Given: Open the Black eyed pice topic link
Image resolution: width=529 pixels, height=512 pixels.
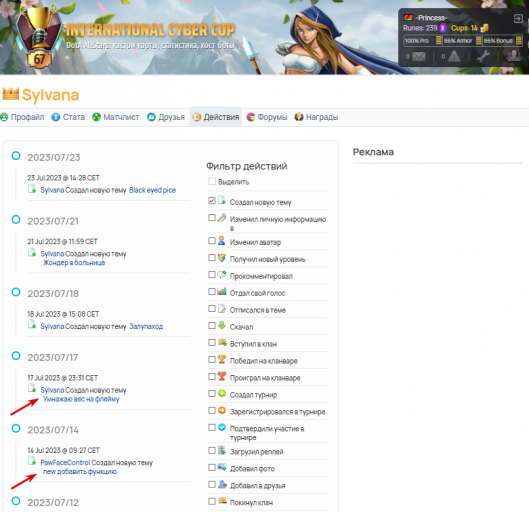Looking at the screenshot, I should [x=152, y=190].
